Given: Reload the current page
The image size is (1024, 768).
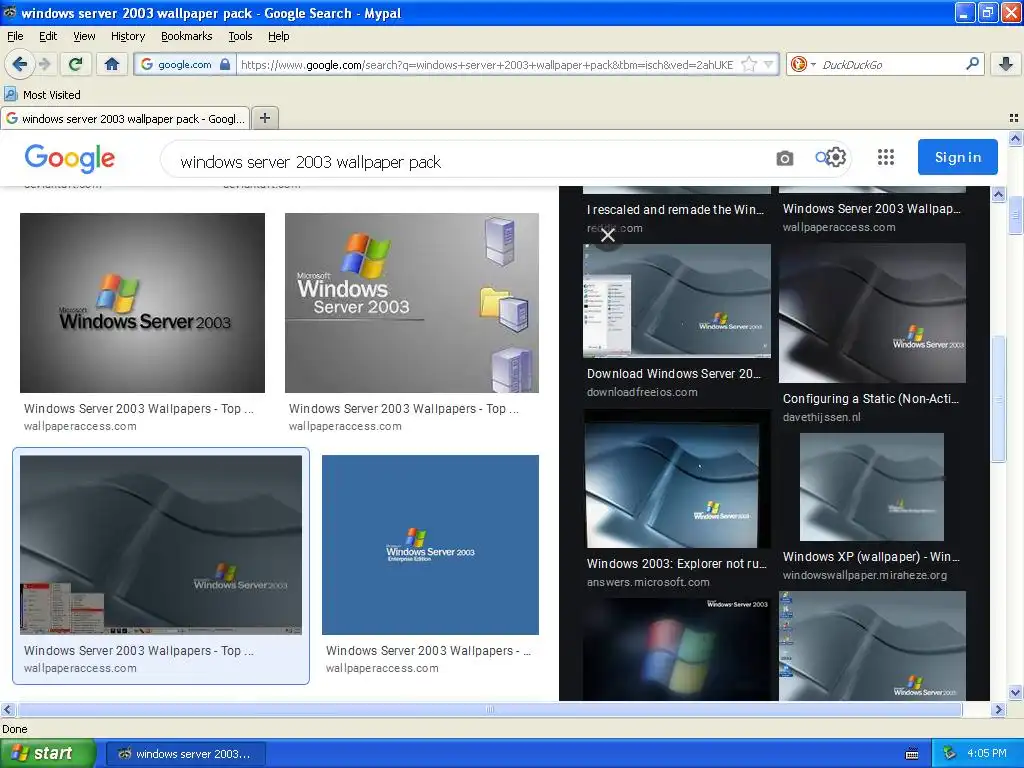Looking at the screenshot, I should point(76,64).
